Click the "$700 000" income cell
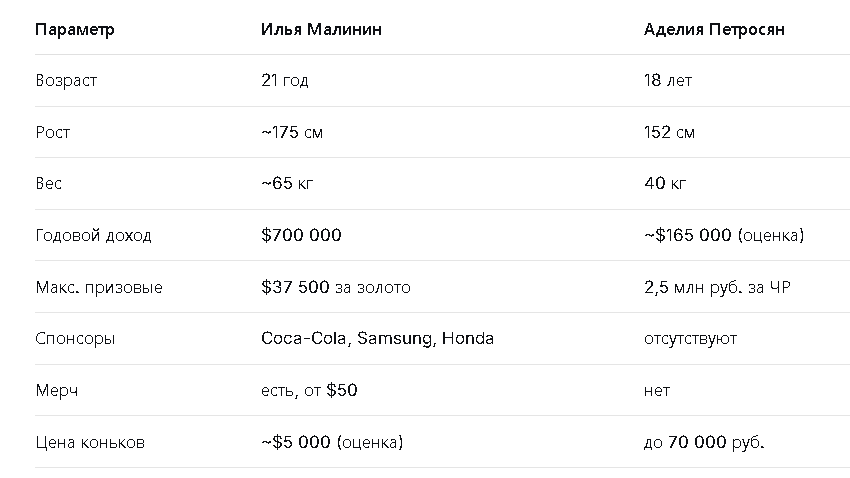 pos(301,235)
